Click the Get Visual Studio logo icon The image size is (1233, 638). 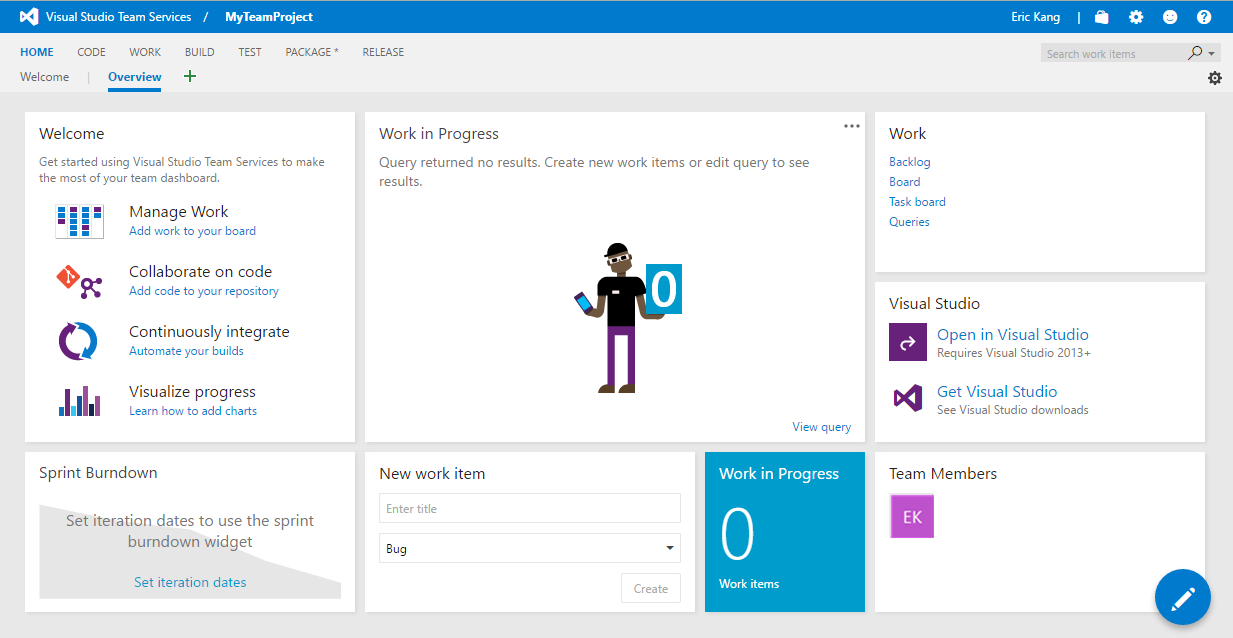tap(908, 399)
